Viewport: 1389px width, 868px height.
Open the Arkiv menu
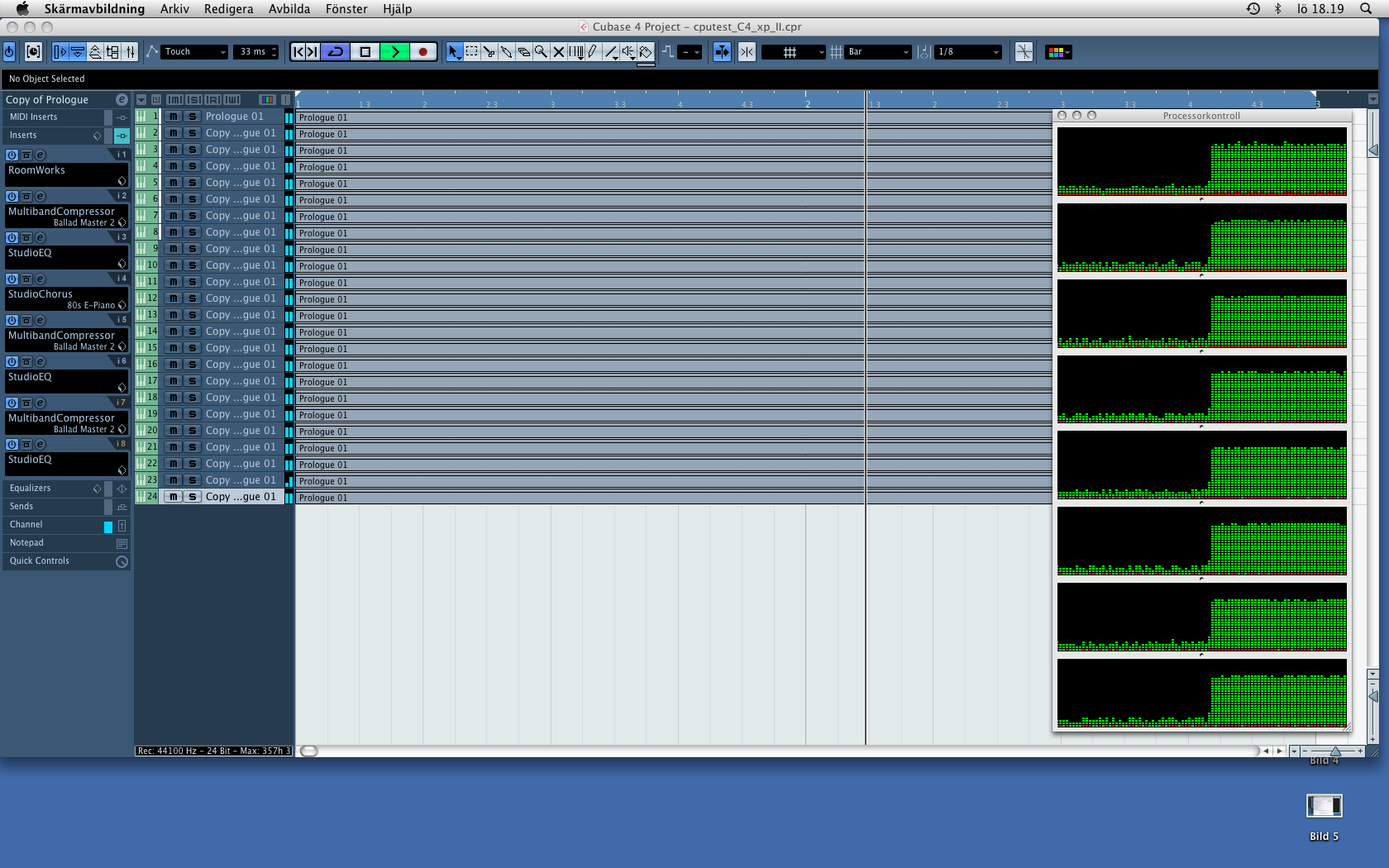pyautogui.click(x=174, y=9)
